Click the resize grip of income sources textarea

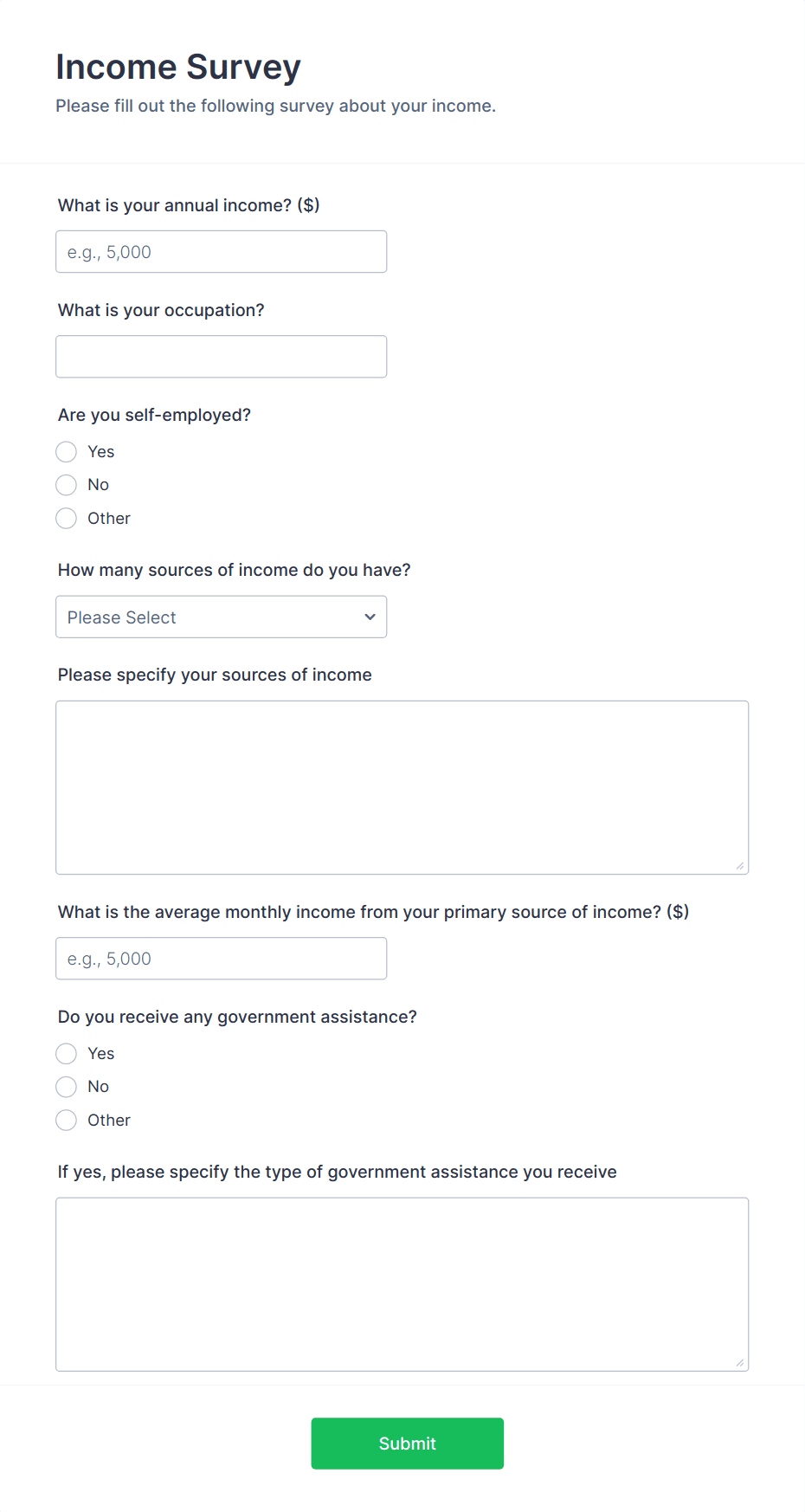click(x=742, y=865)
